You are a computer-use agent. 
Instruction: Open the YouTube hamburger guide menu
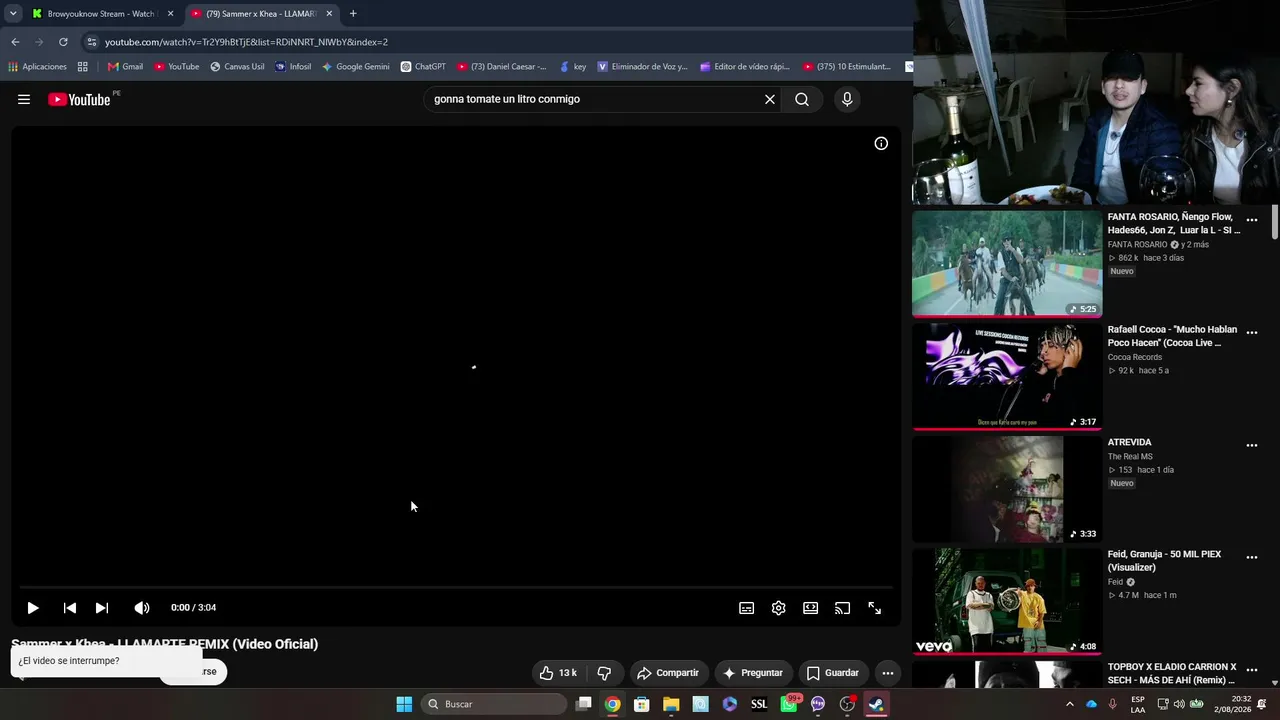pos(24,99)
